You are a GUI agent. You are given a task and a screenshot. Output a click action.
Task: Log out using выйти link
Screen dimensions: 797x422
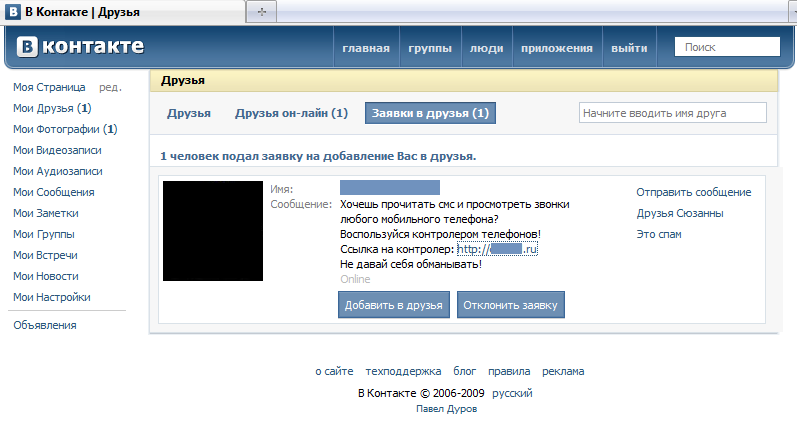(x=629, y=48)
